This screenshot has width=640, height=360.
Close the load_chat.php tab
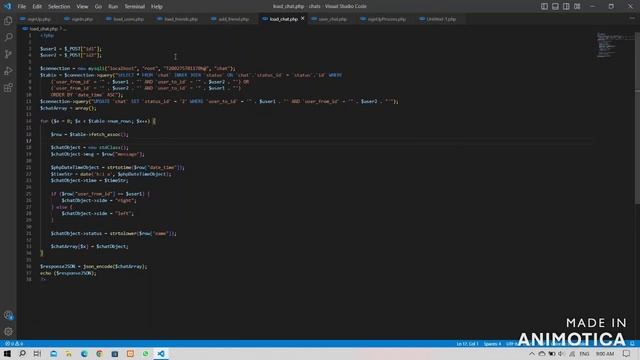(302, 18)
